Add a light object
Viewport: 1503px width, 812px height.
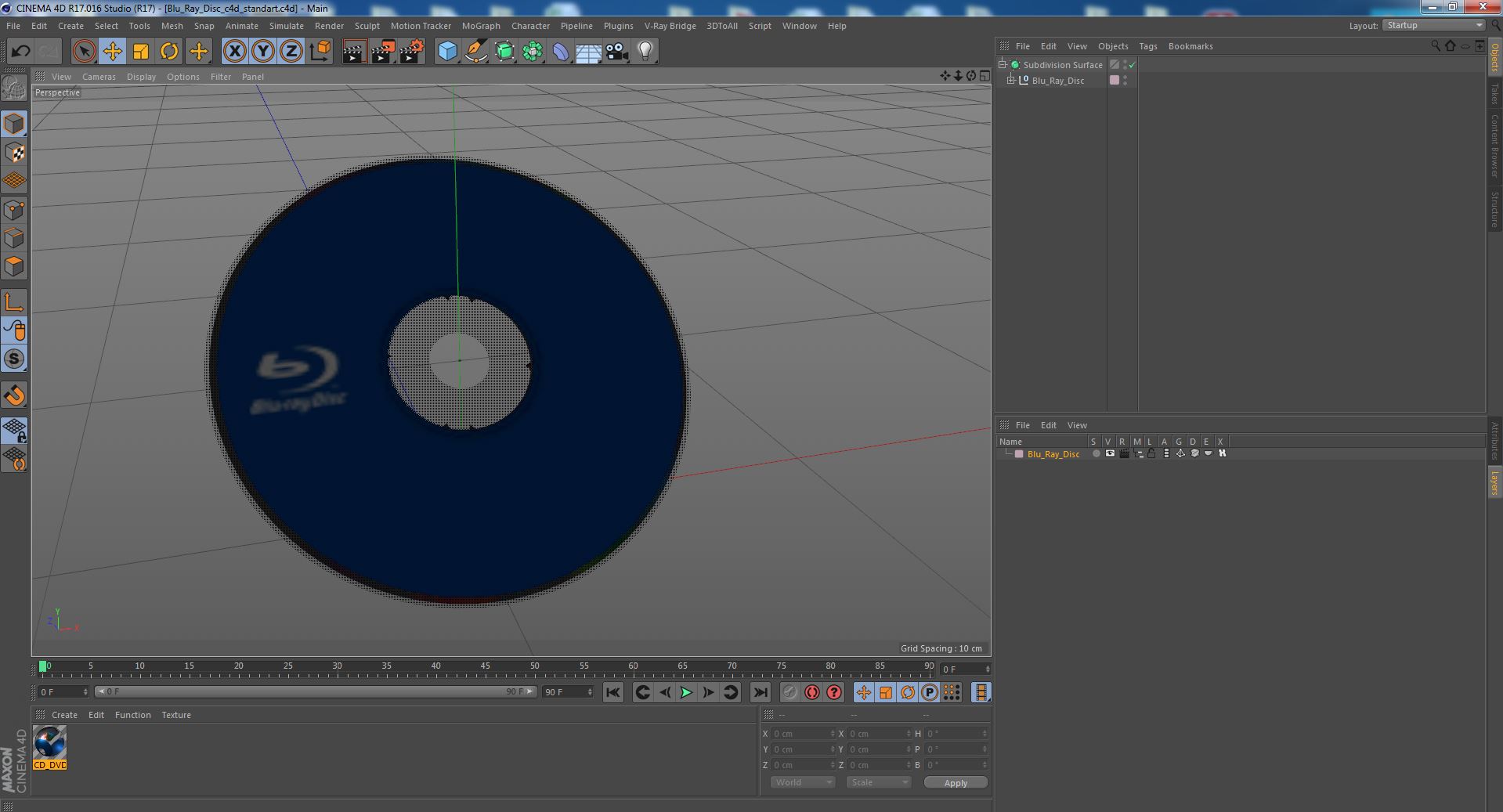645,52
